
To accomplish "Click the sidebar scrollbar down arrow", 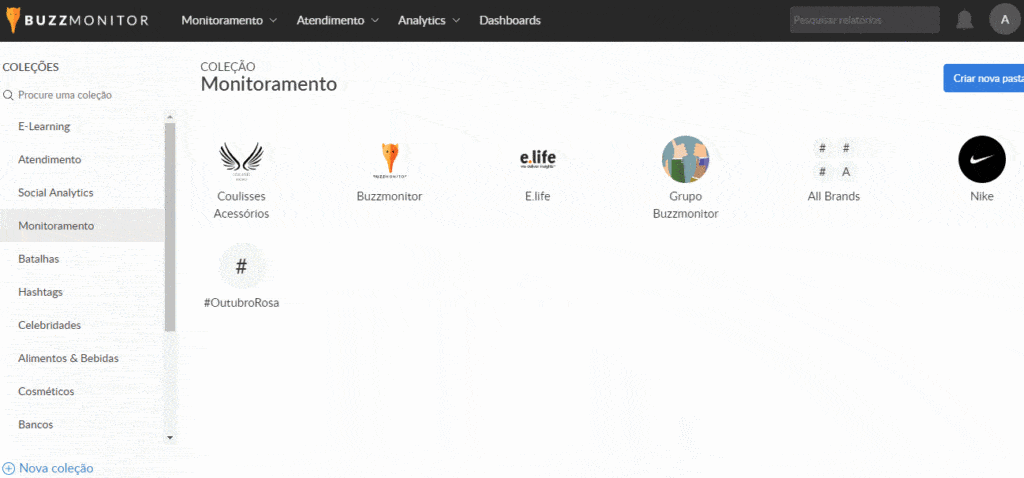I will click(170, 437).
